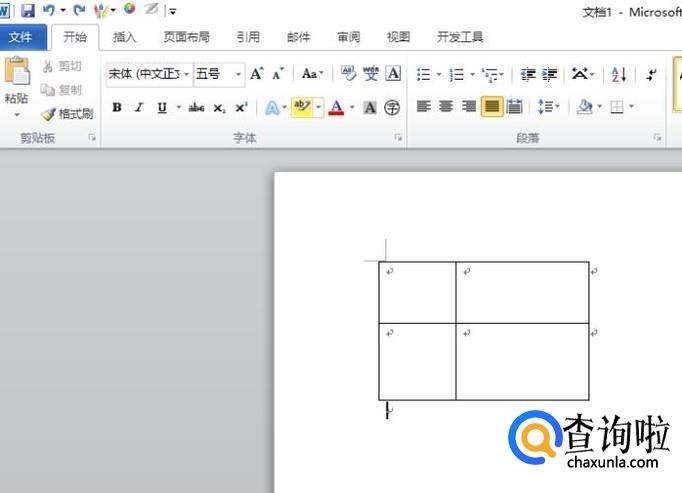The height and width of the screenshot is (493, 682).
Task: Switch to References (引用) tab
Action: (x=248, y=37)
